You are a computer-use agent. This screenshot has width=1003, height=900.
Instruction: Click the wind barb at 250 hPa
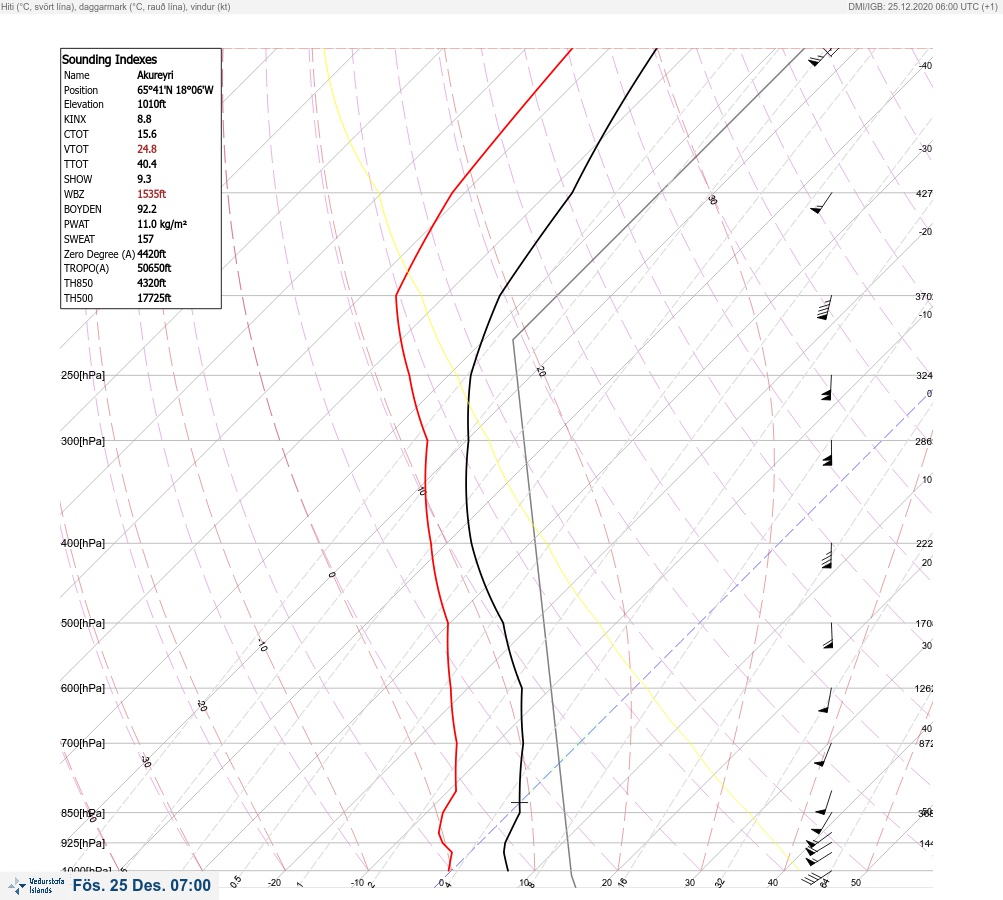click(827, 388)
